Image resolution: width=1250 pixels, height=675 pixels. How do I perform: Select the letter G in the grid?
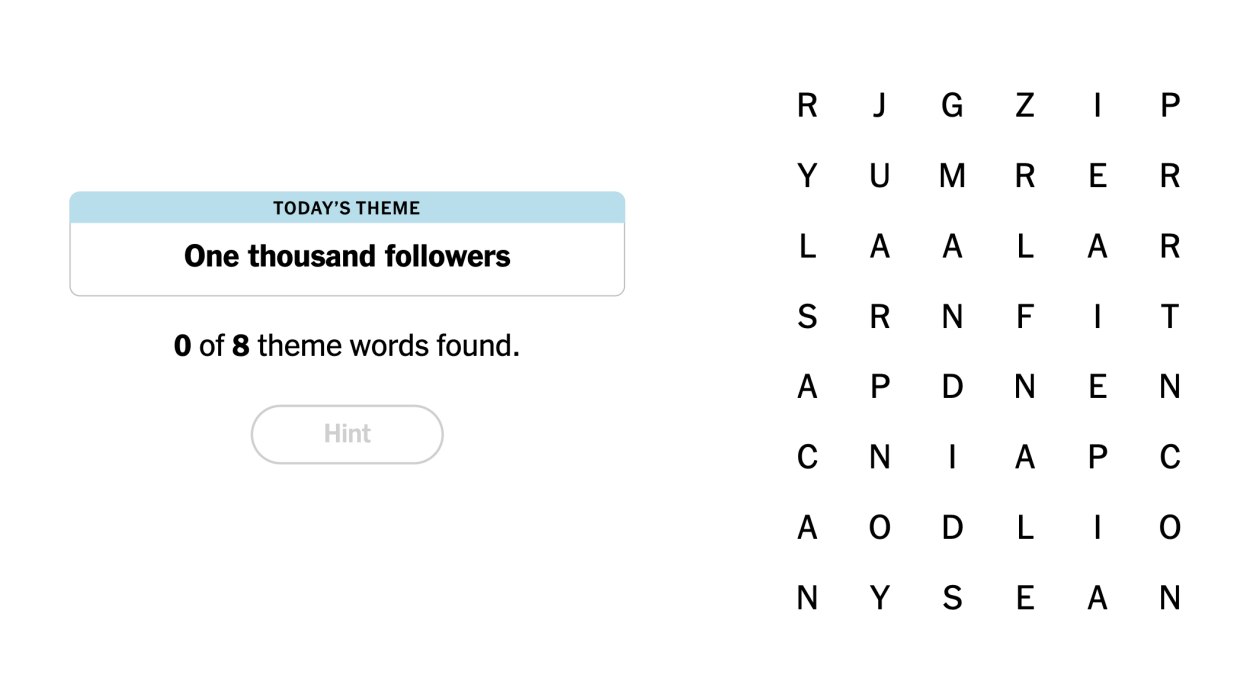point(952,105)
